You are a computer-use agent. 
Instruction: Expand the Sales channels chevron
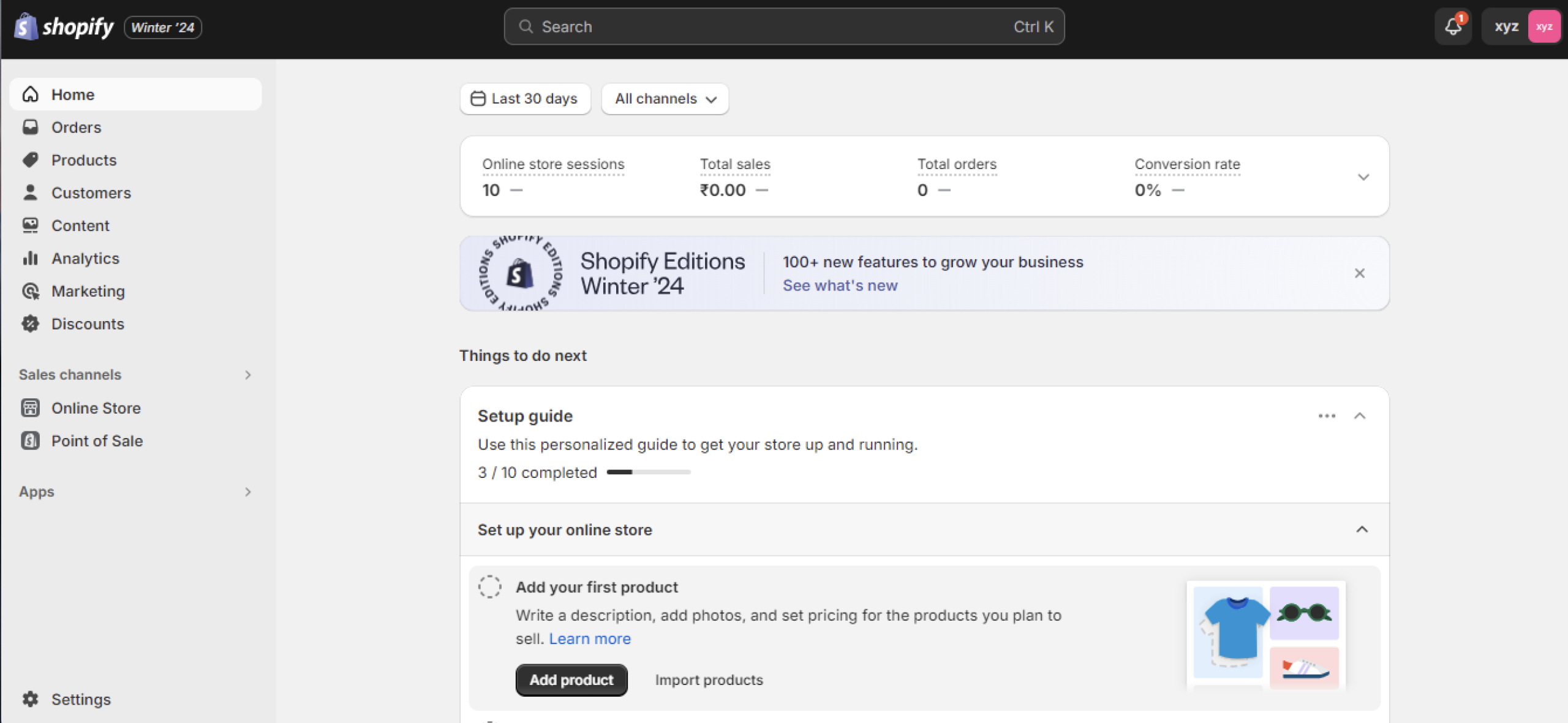[x=248, y=374]
